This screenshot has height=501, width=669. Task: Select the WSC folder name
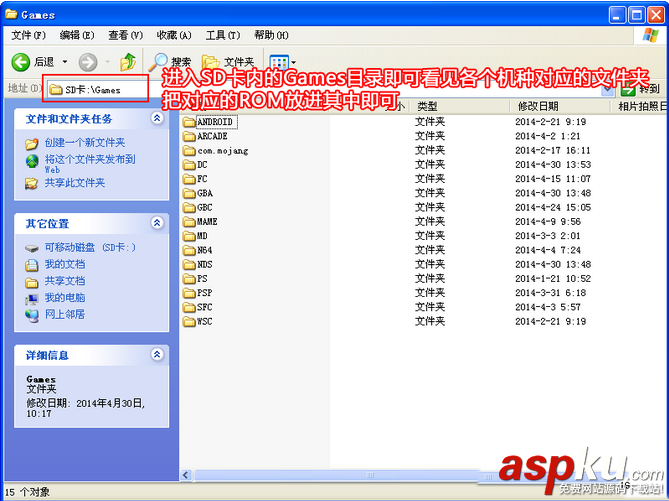[x=205, y=321]
